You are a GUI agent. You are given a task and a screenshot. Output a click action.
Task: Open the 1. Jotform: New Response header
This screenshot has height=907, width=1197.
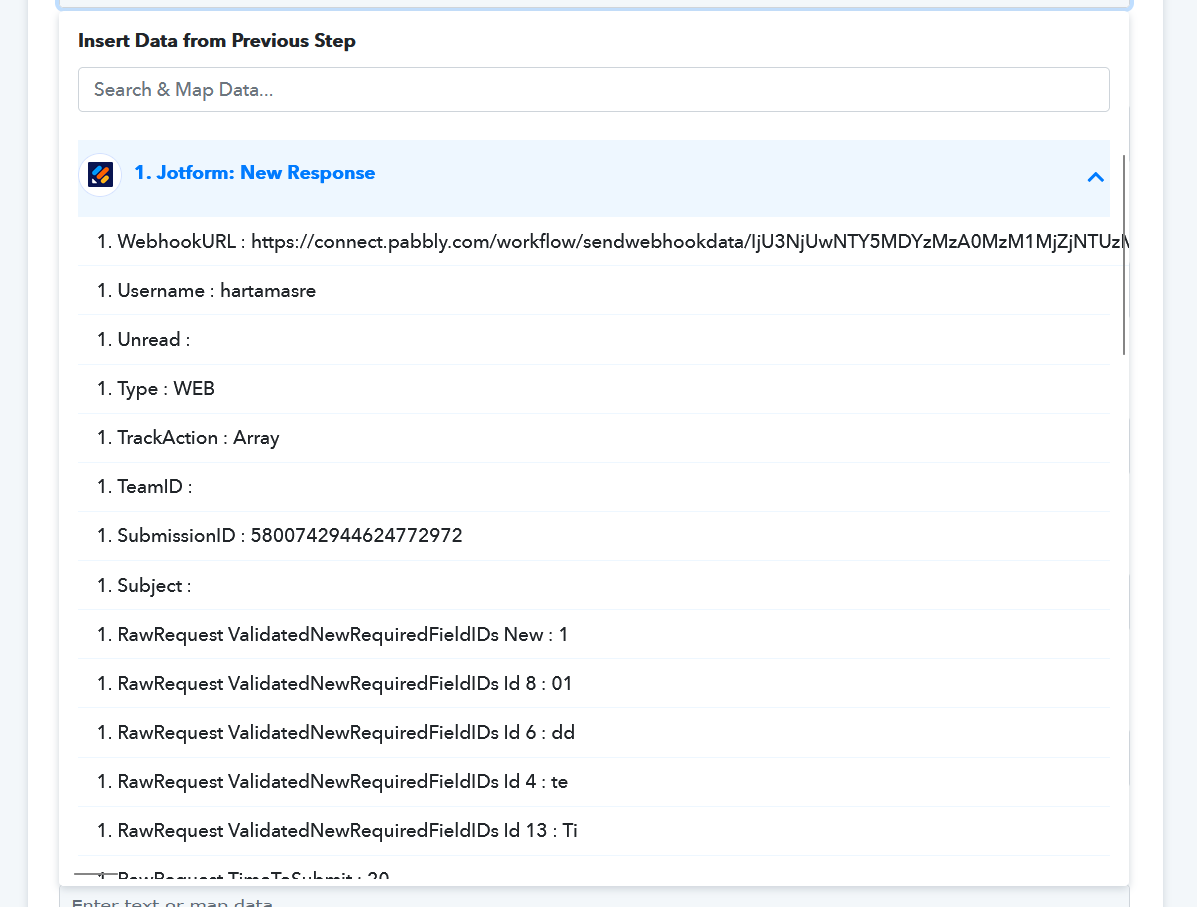(x=593, y=178)
